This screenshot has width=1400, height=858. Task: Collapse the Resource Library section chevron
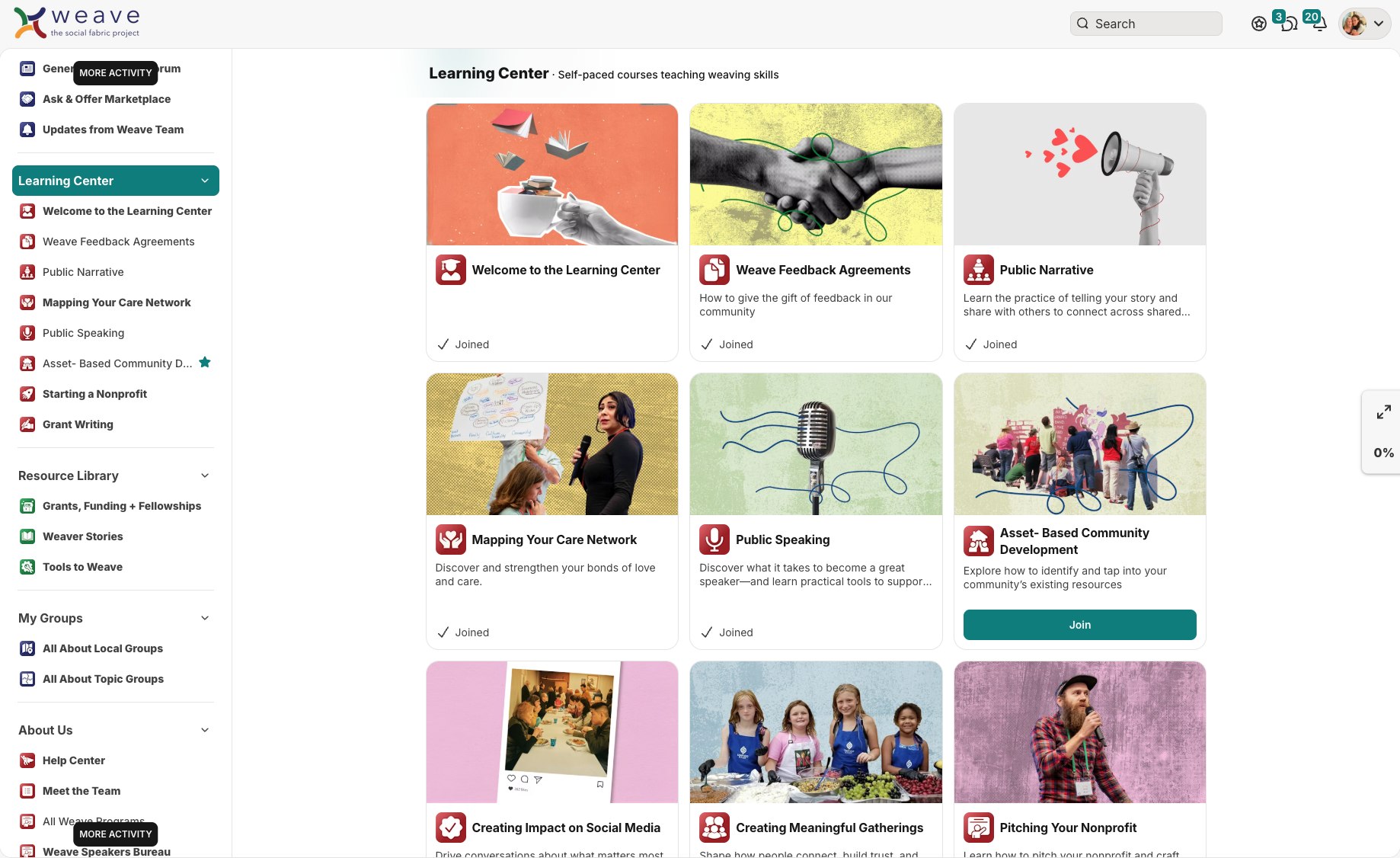tap(204, 475)
